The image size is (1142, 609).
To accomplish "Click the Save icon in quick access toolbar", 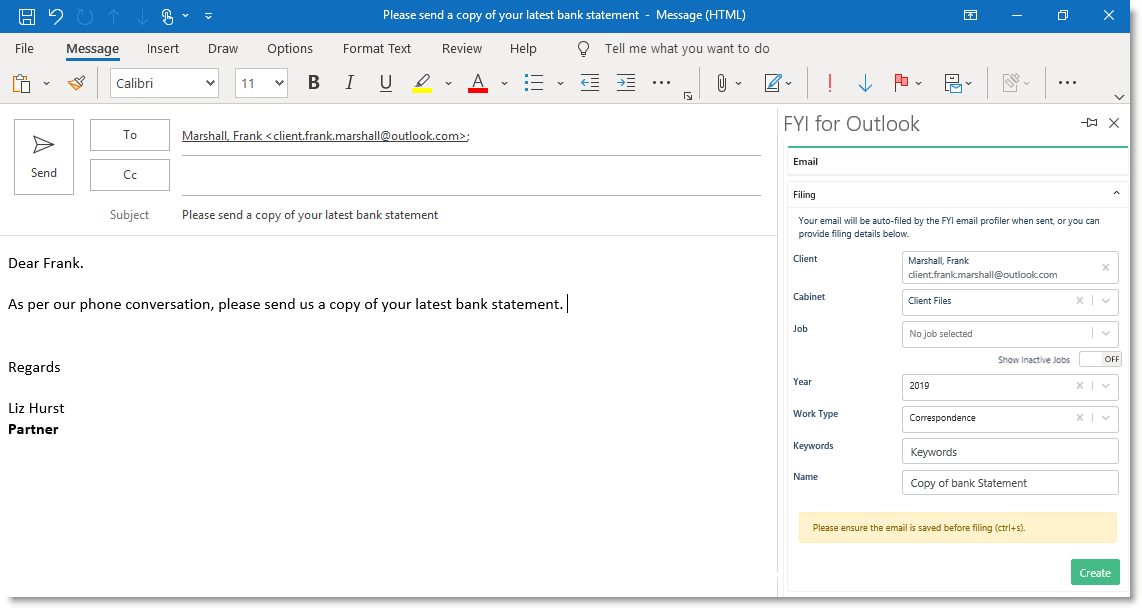I will click(x=27, y=15).
